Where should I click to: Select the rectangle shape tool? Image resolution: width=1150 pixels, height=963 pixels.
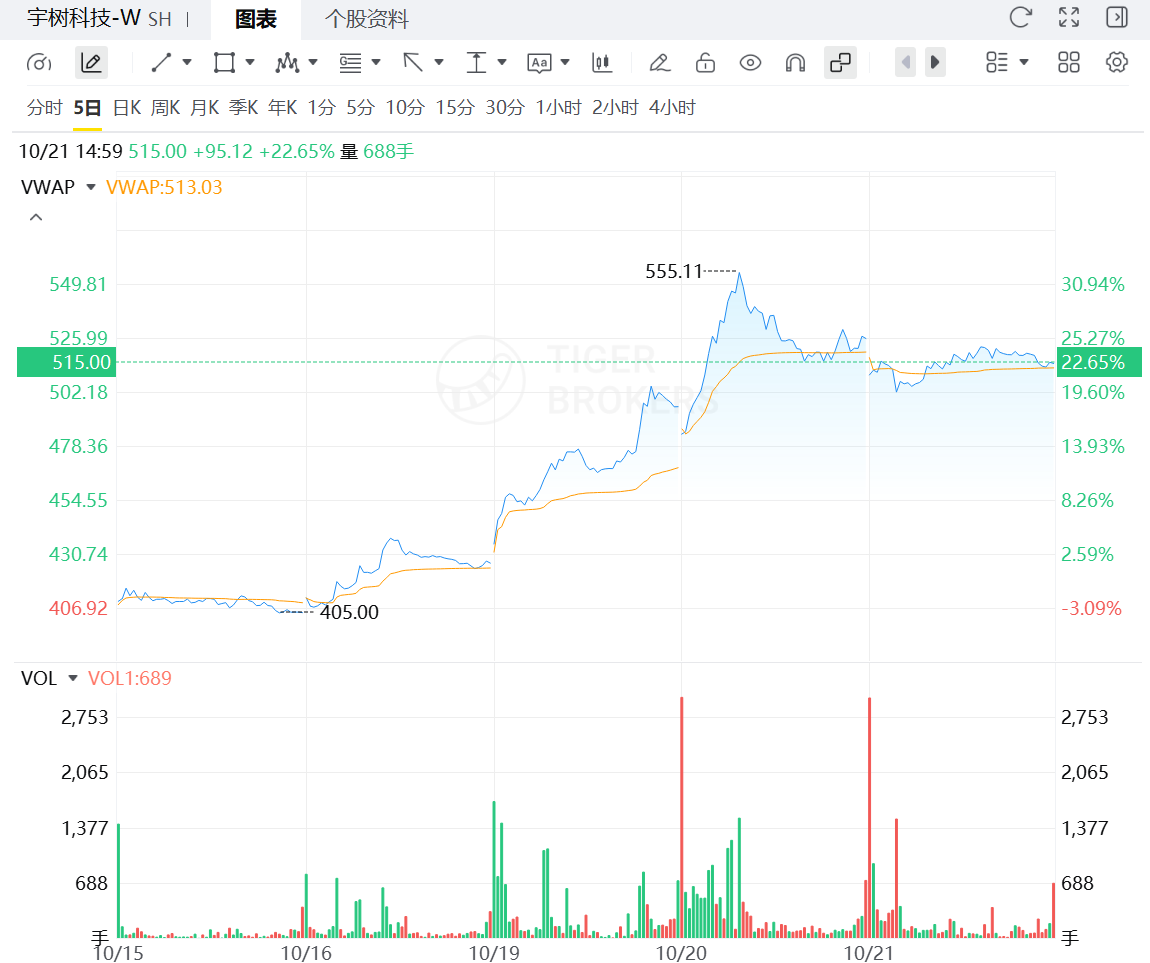tap(224, 63)
